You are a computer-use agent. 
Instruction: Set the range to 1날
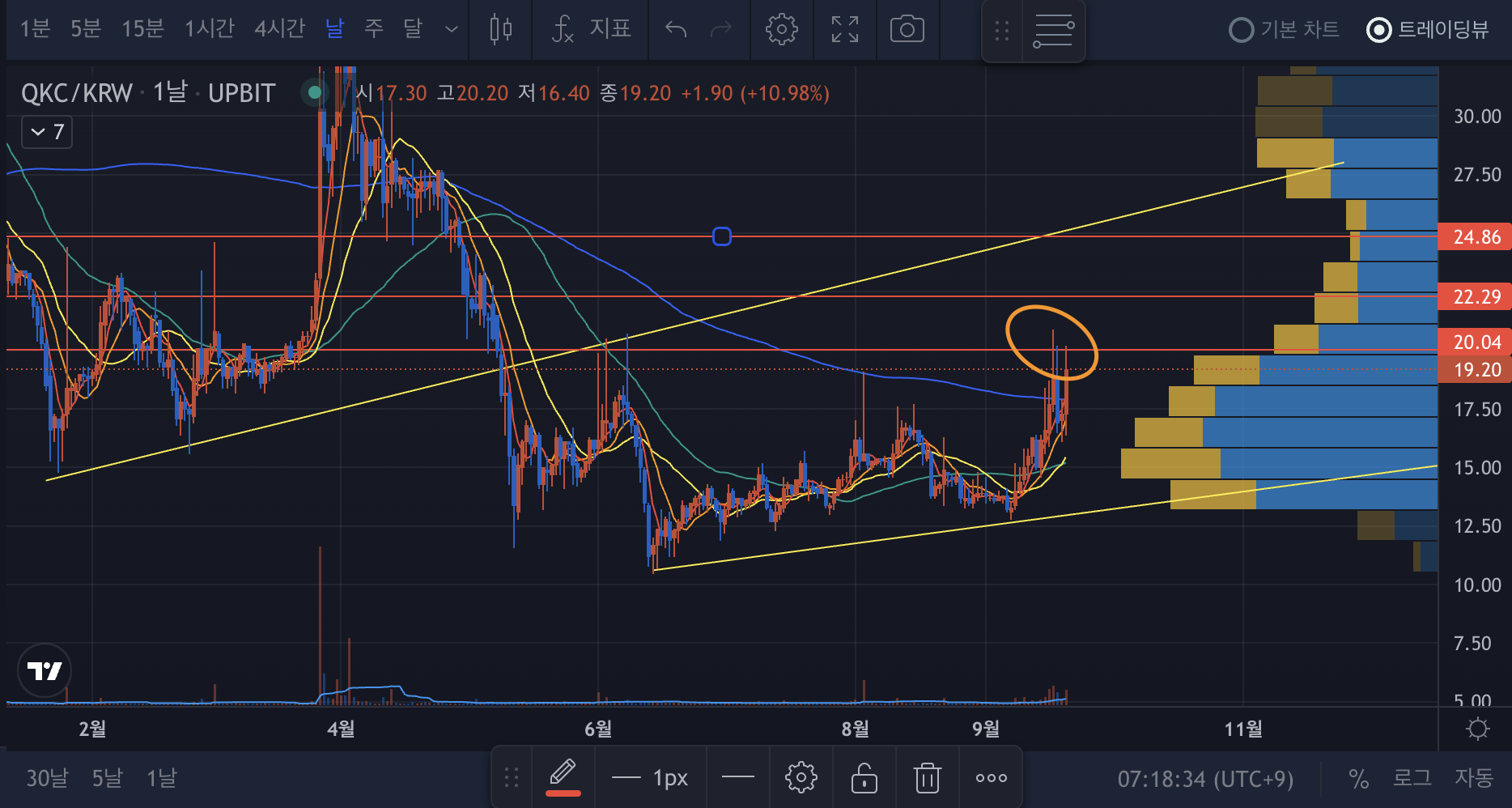click(161, 779)
